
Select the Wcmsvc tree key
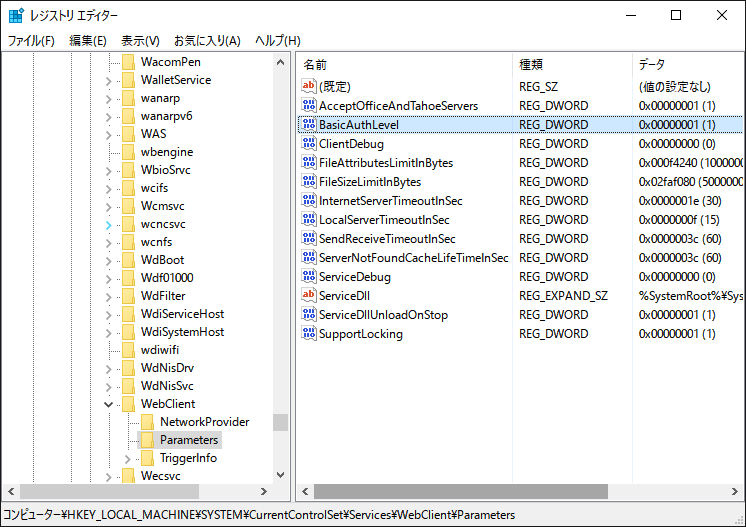(x=162, y=206)
